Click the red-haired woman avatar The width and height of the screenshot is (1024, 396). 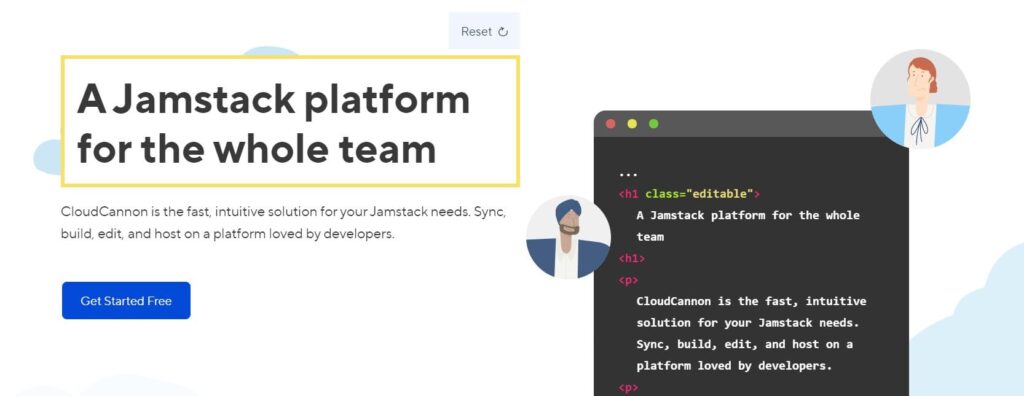pos(920,99)
